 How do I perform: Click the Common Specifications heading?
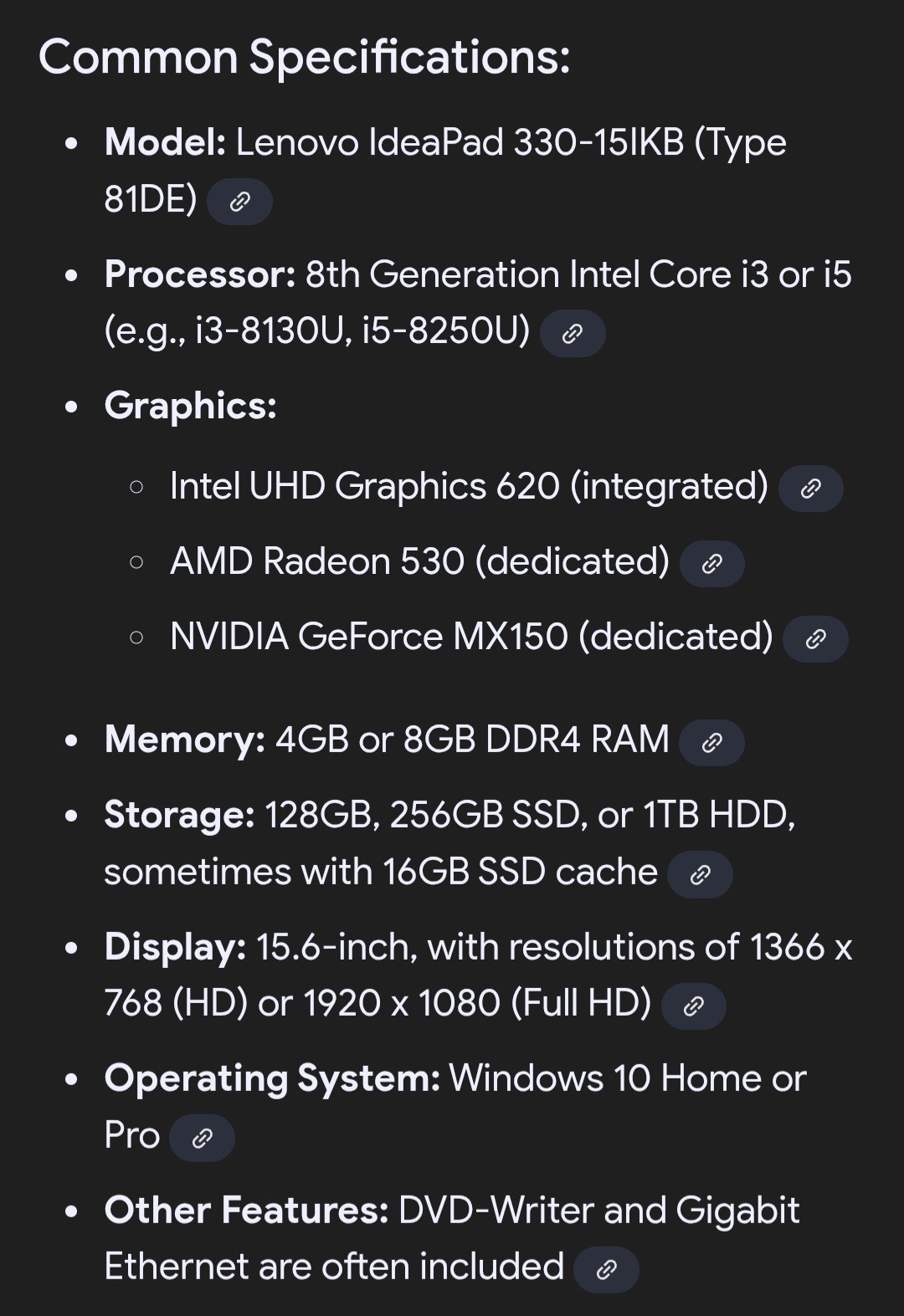304,58
